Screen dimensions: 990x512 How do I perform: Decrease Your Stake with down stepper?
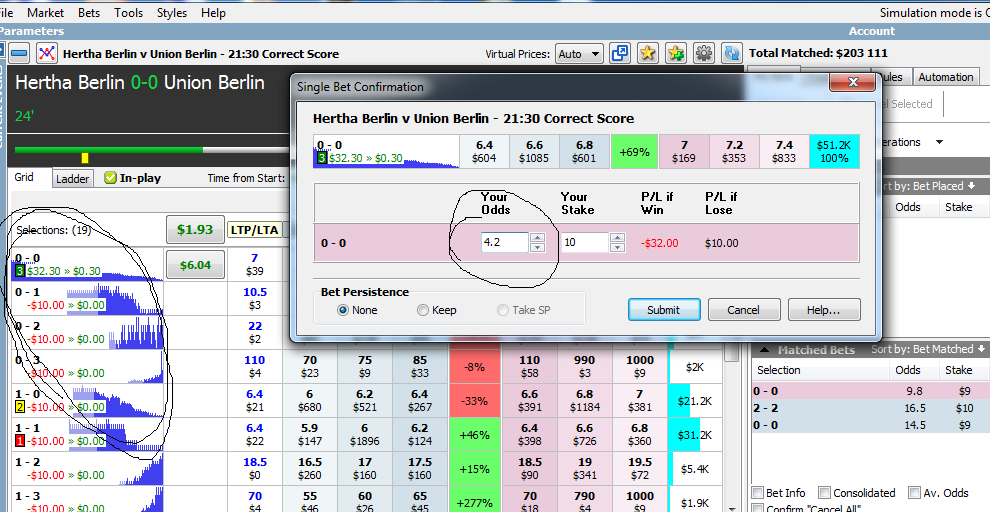click(618, 247)
